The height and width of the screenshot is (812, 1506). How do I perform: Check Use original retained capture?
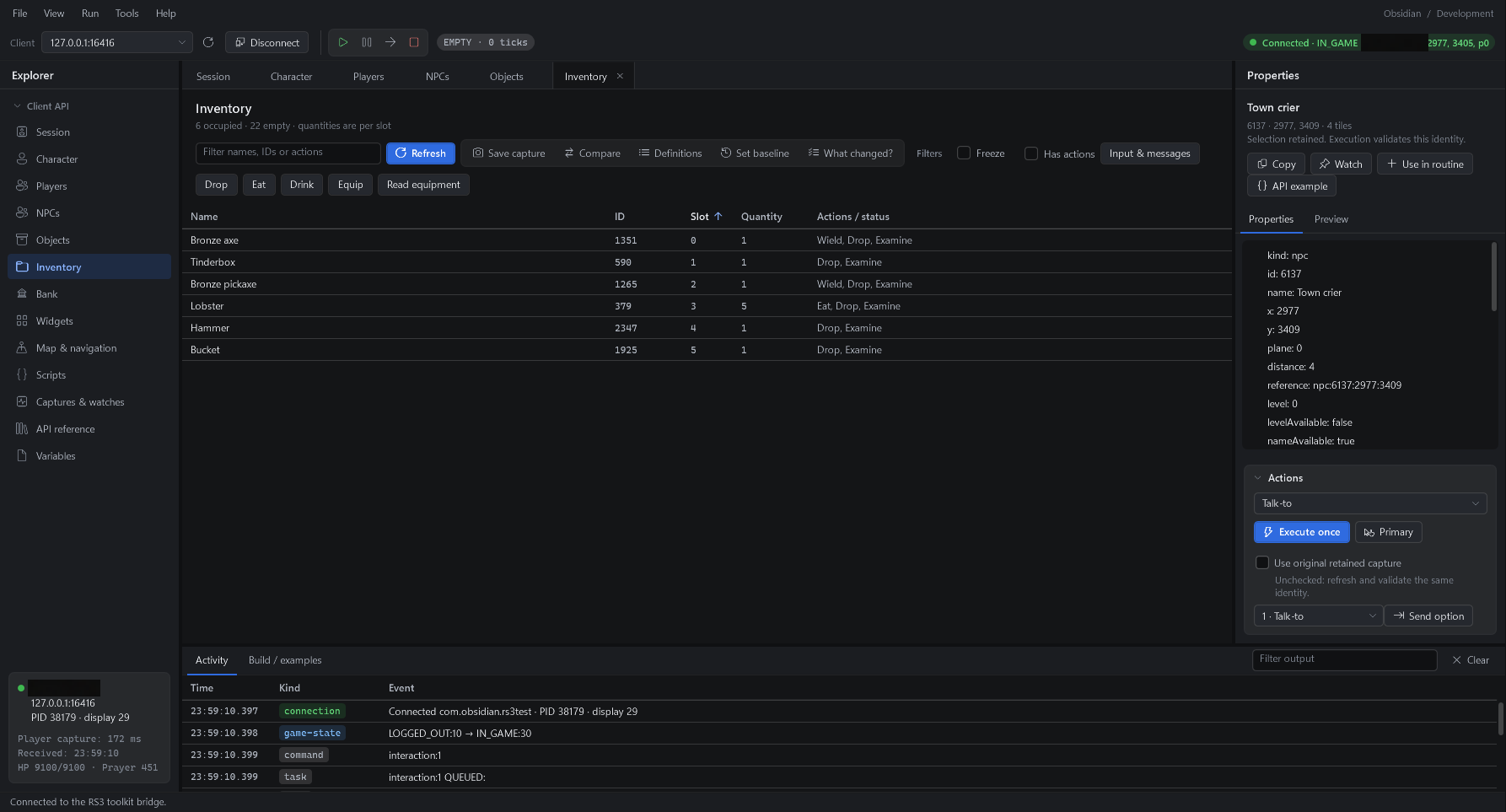coord(1262,562)
